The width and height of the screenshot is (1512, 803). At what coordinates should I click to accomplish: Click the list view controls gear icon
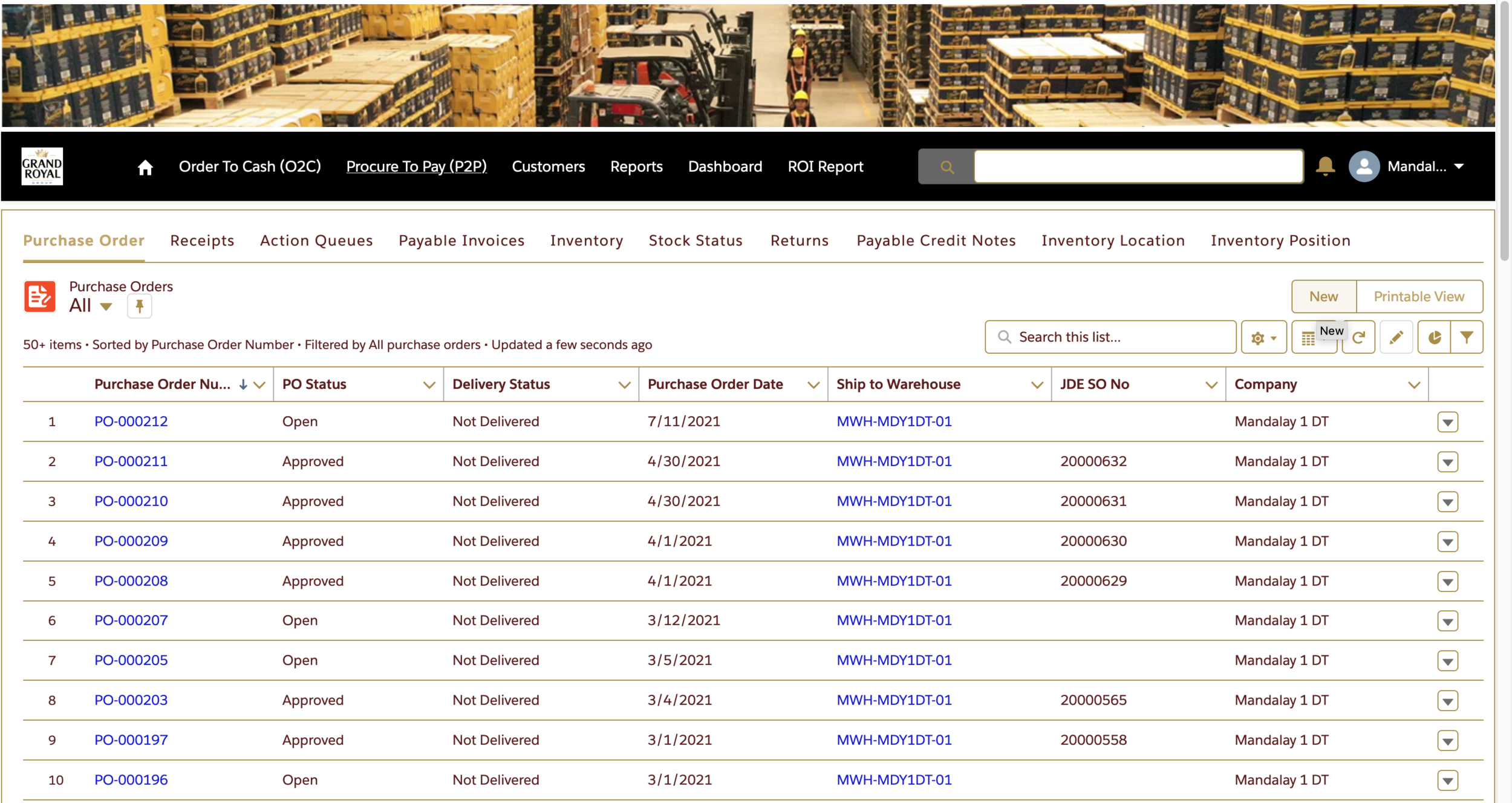(x=1263, y=338)
